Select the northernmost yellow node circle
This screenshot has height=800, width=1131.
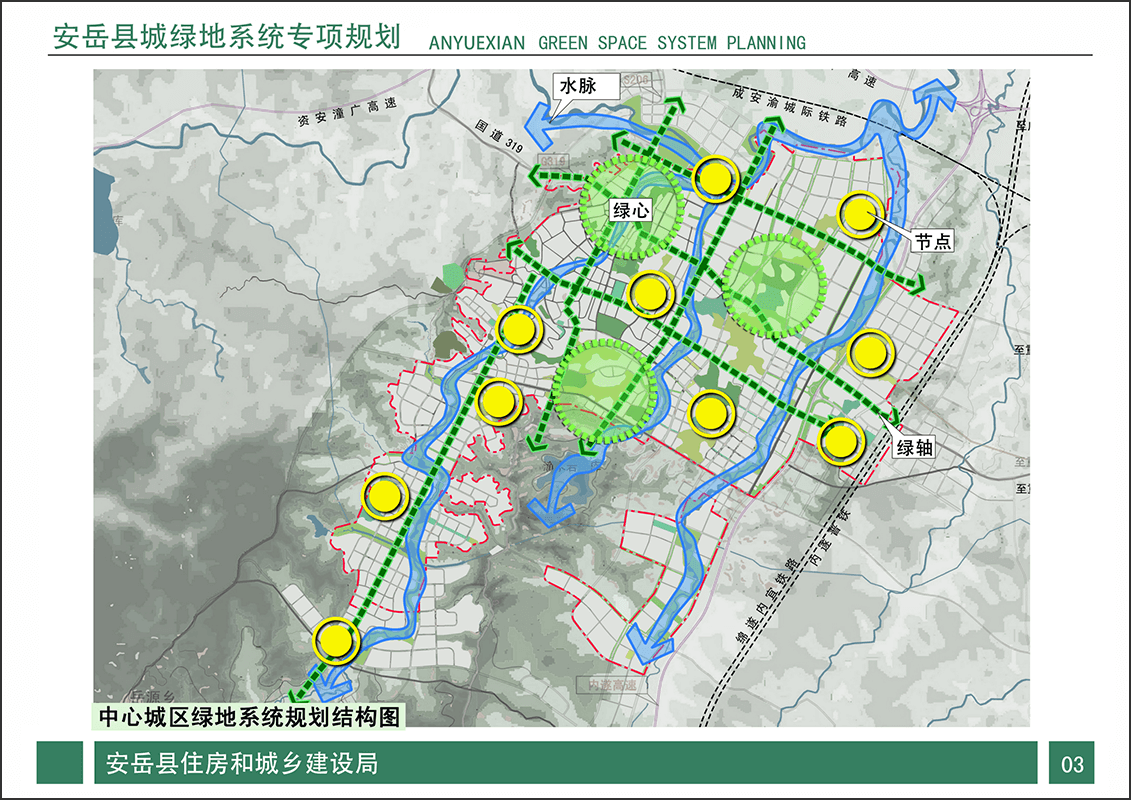(715, 180)
